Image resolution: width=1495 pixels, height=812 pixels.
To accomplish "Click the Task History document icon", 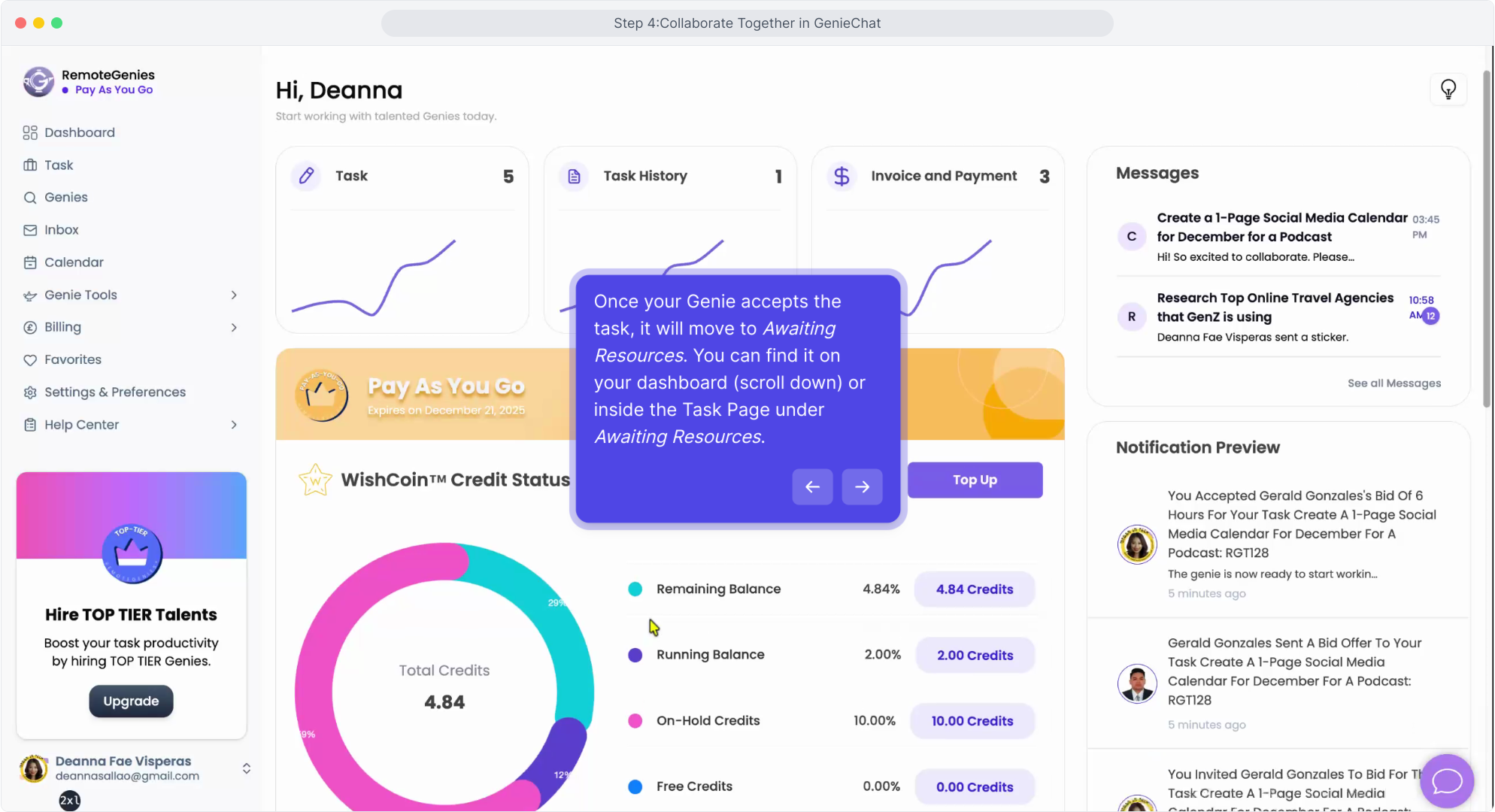I will pos(574,176).
